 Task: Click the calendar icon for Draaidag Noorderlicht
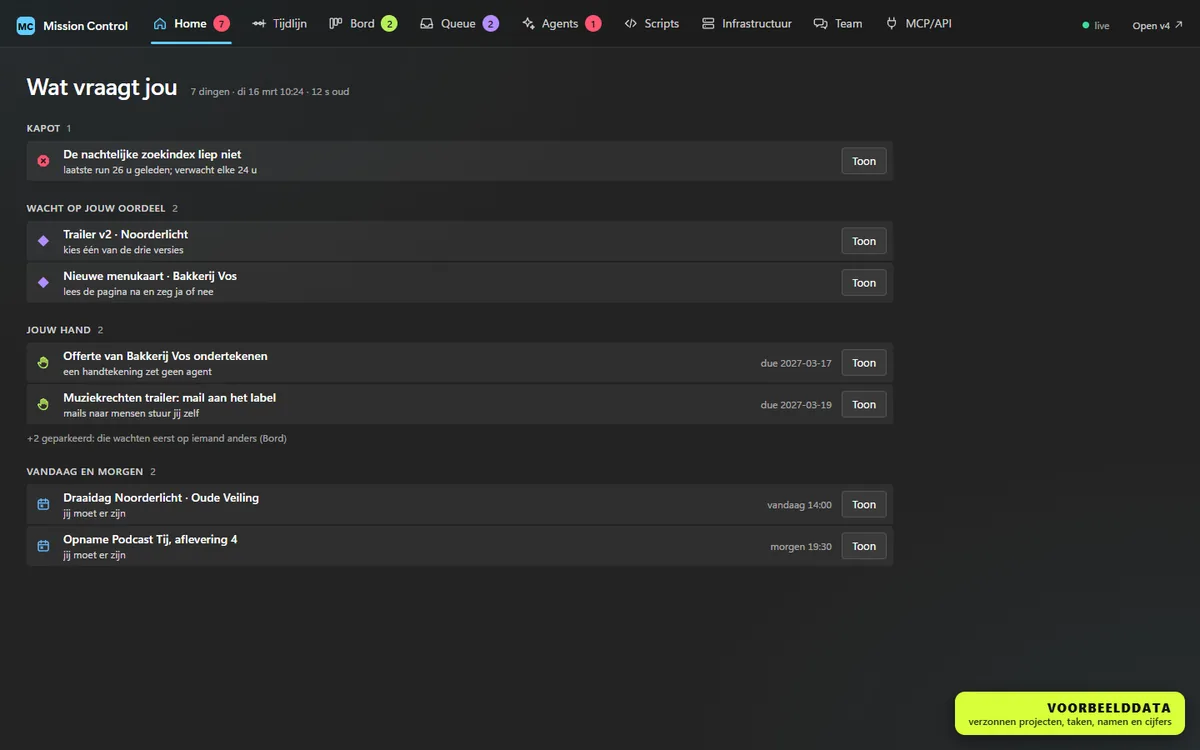(43, 505)
